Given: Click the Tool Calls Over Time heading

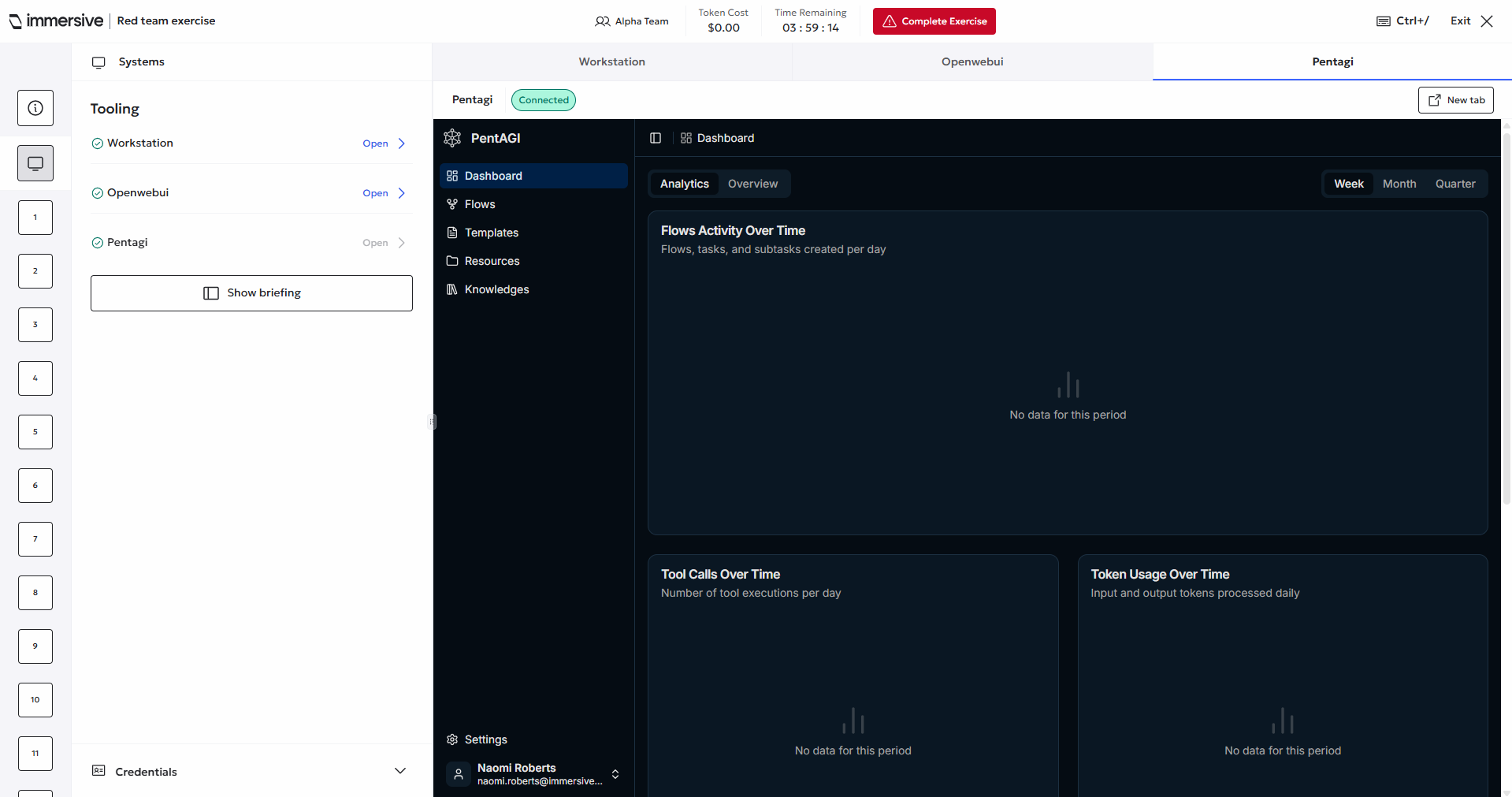Looking at the screenshot, I should coord(720,574).
